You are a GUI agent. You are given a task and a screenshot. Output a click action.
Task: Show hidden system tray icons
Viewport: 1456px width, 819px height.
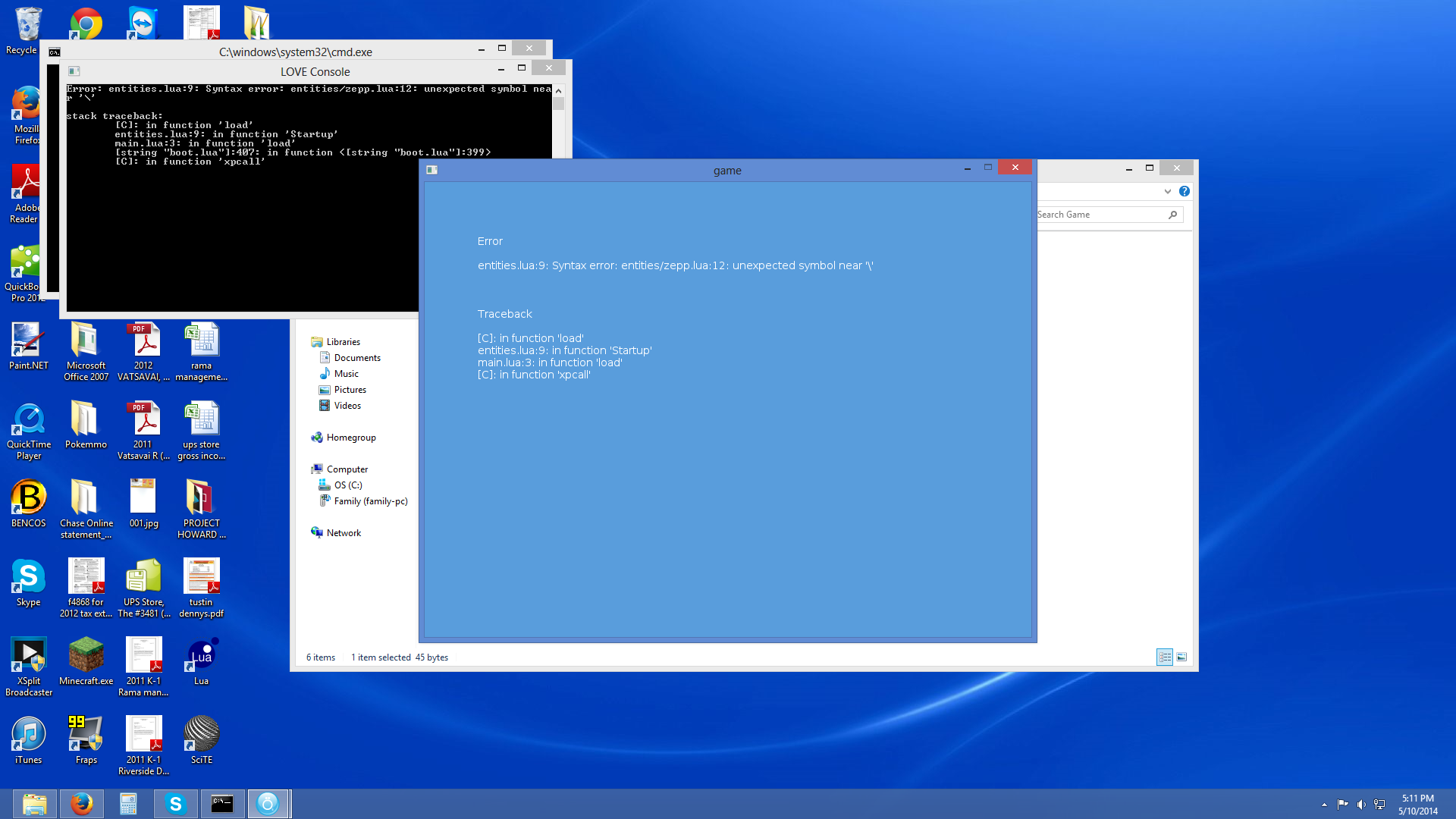pyautogui.click(x=1324, y=805)
